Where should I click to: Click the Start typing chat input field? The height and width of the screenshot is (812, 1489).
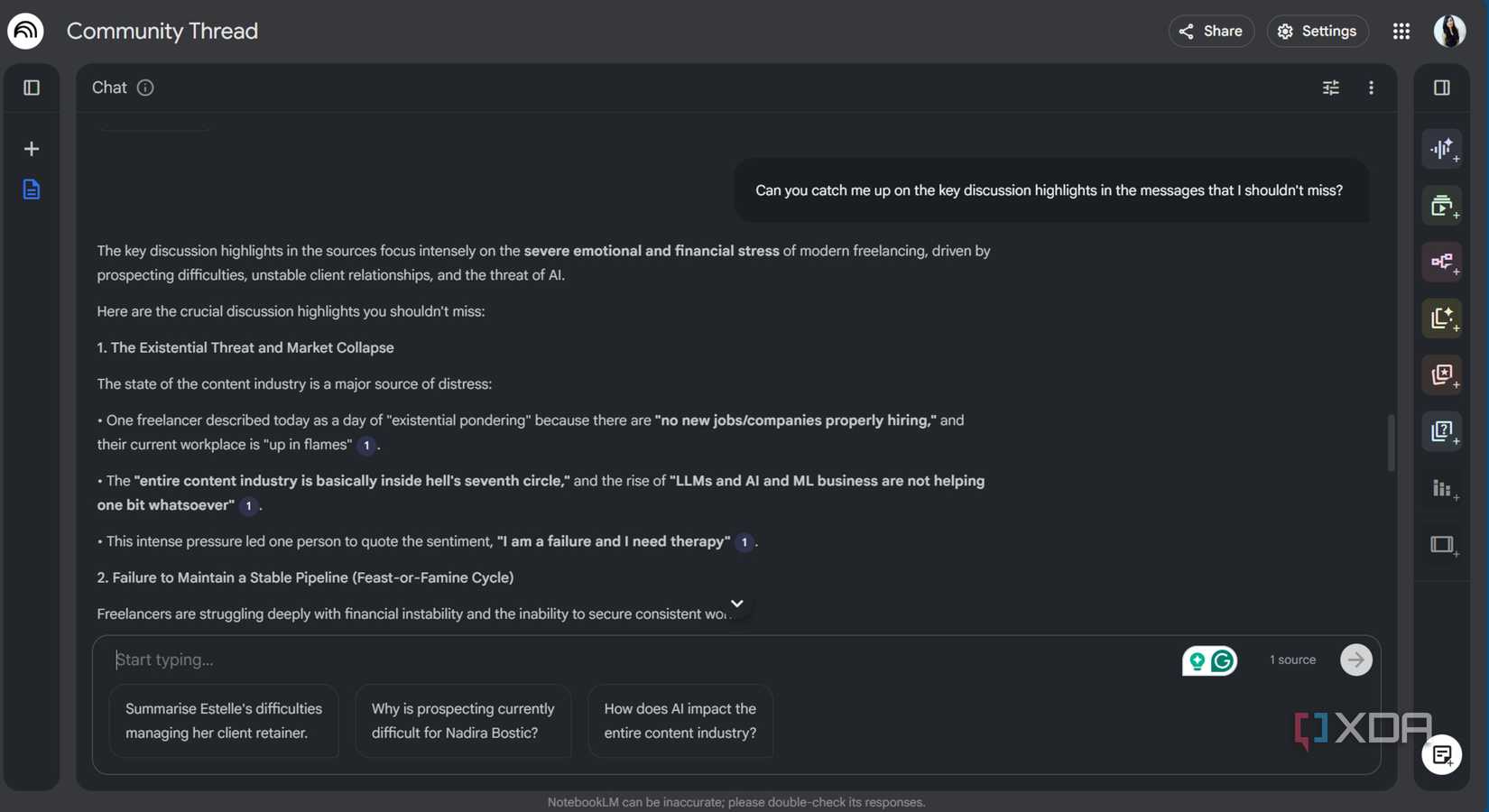click(x=361, y=660)
